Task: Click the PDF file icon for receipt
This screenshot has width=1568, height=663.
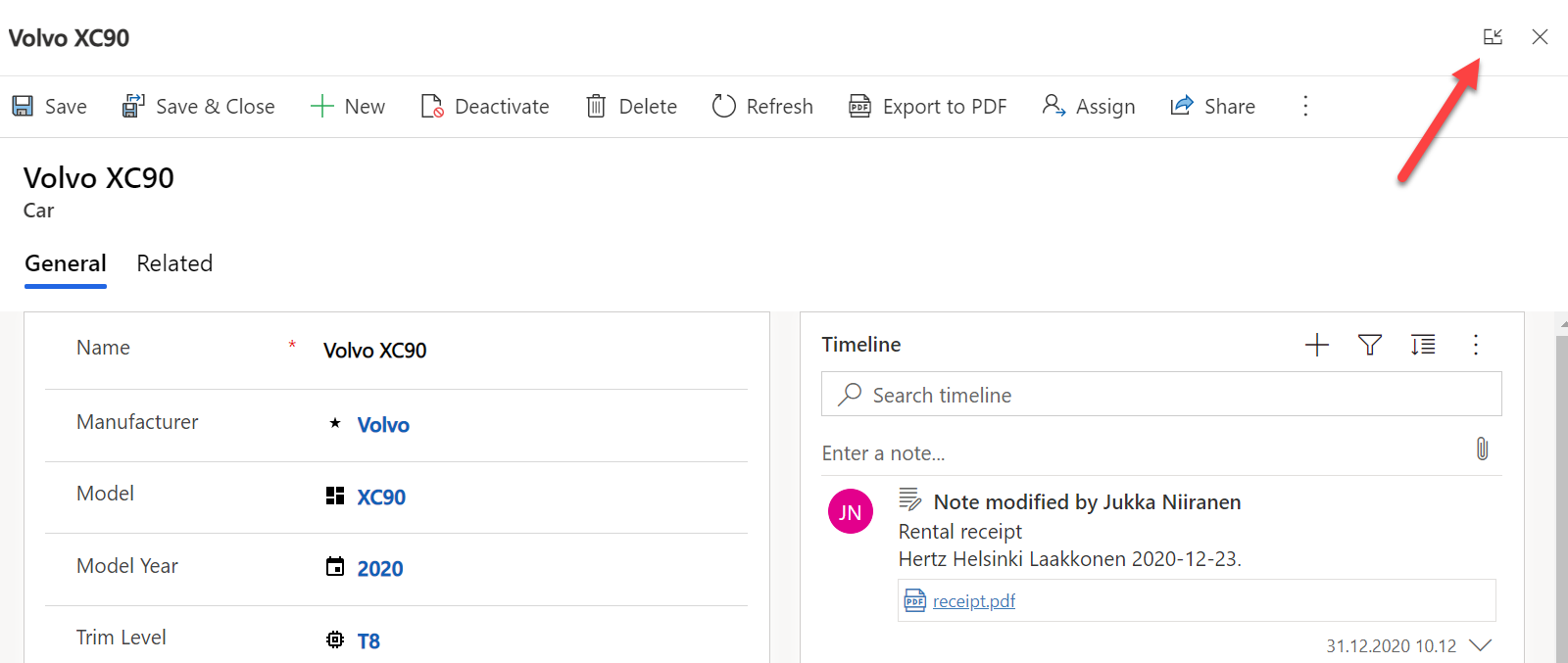Action: [915, 601]
